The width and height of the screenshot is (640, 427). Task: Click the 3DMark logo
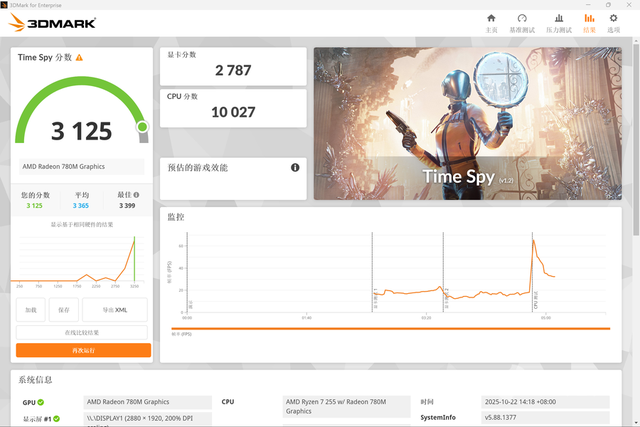tap(52, 22)
